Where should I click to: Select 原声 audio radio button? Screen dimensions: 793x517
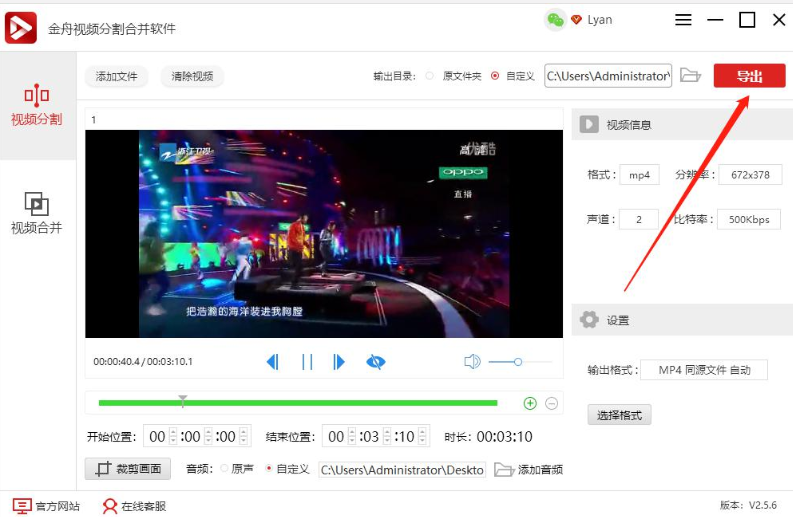coord(224,469)
